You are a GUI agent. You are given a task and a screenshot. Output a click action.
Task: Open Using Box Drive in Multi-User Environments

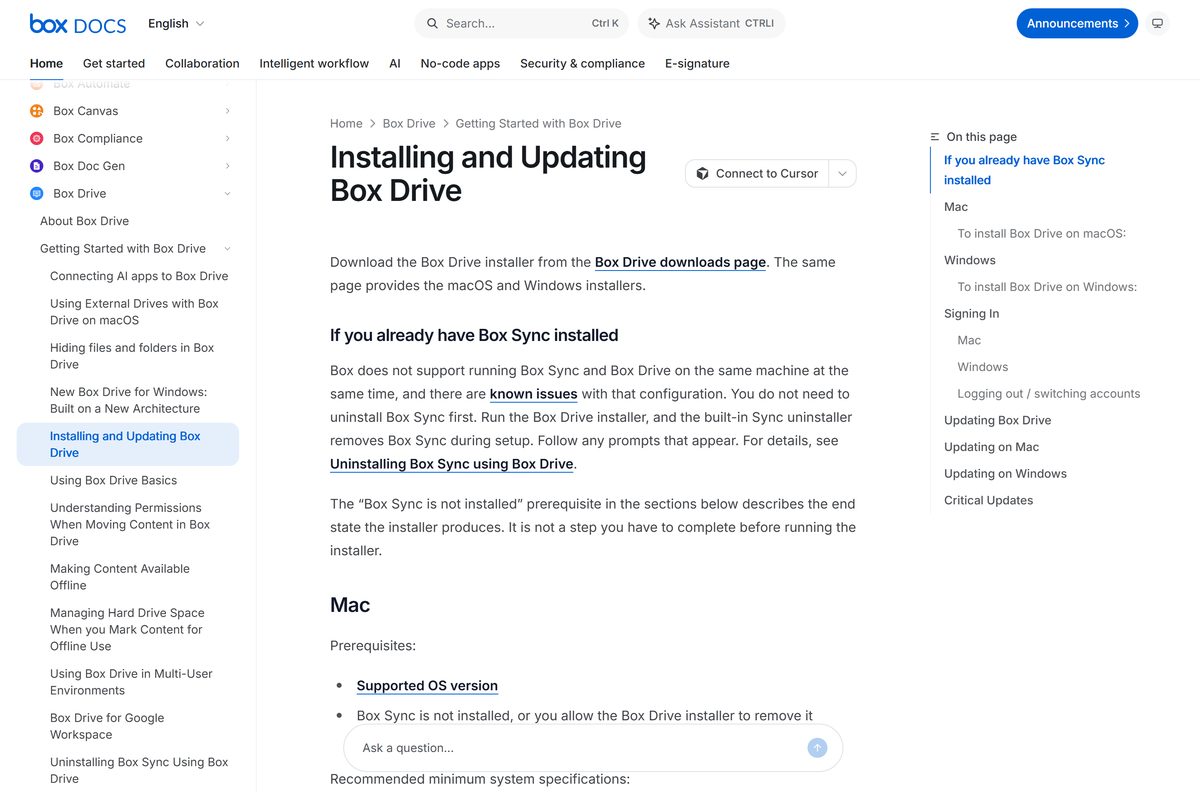pyautogui.click(x=131, y=682)
